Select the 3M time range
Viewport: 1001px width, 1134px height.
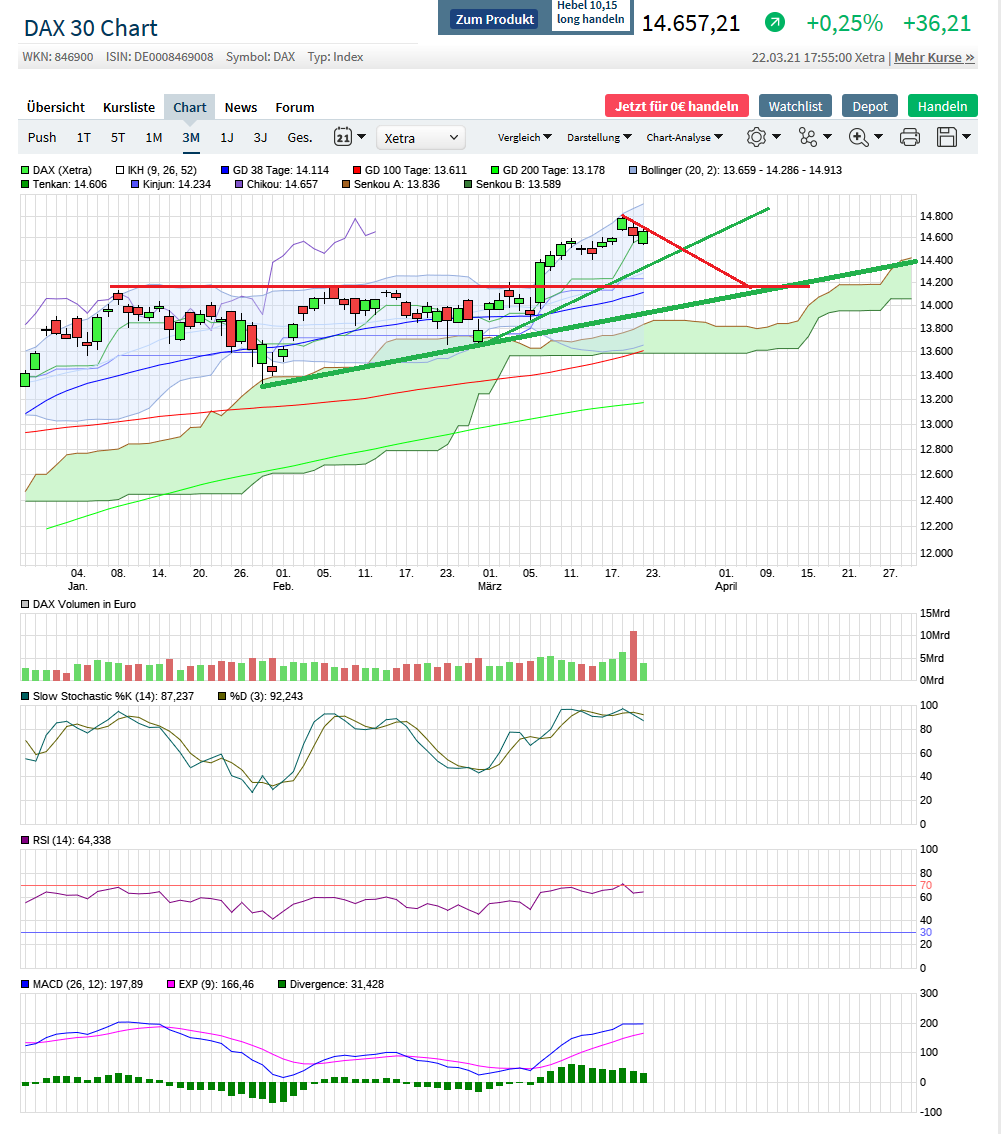(x=191, y=137)
